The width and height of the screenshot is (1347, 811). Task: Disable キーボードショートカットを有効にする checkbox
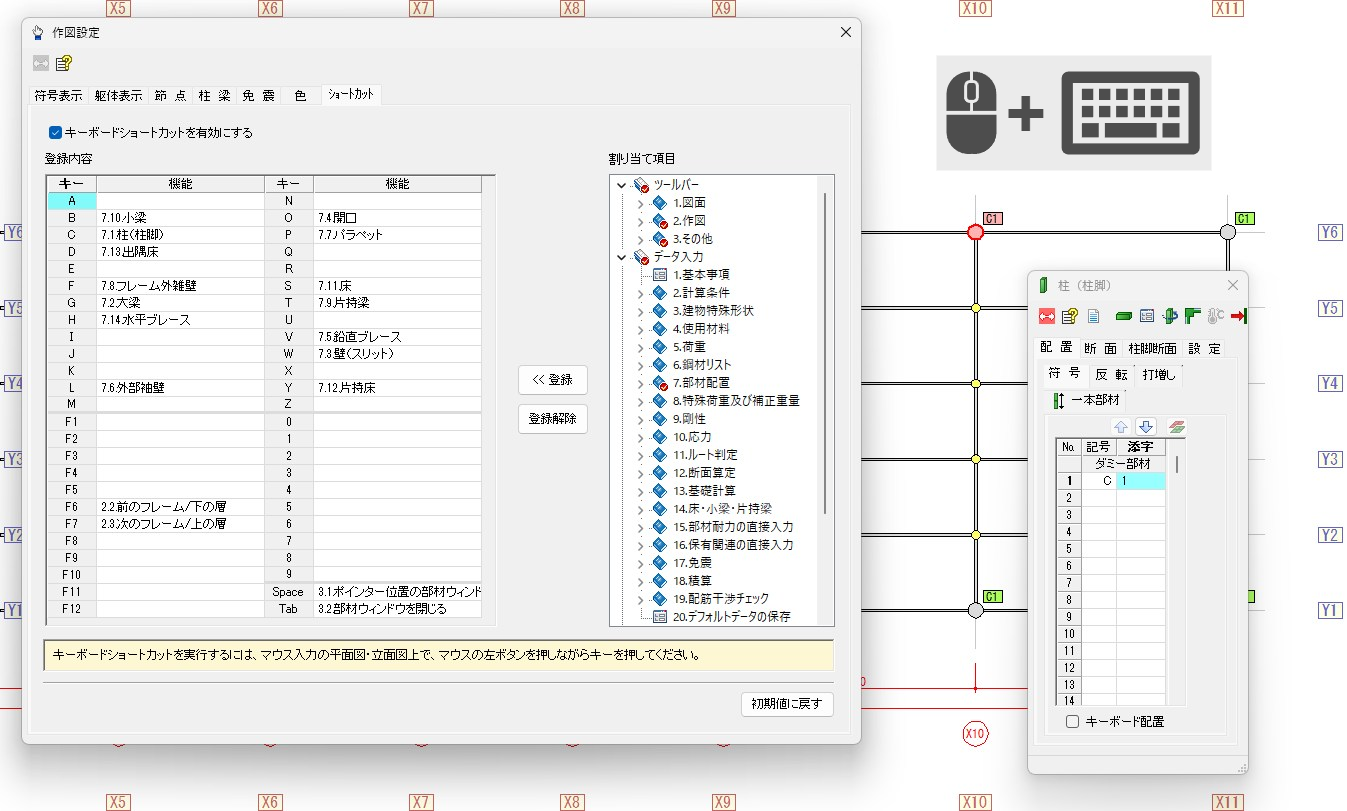(56, 132)
